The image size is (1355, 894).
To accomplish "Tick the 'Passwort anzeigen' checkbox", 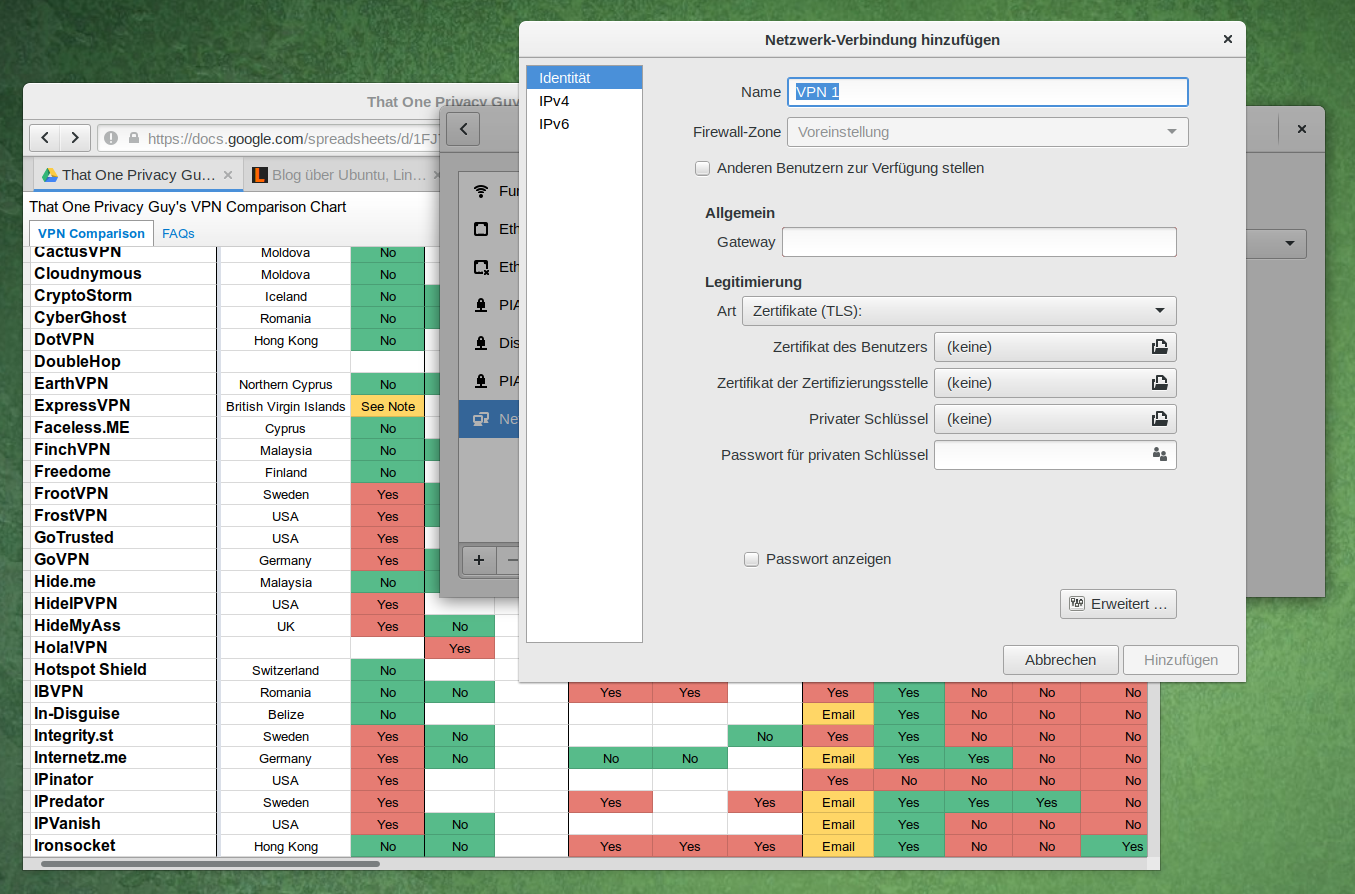I will 752,560.
